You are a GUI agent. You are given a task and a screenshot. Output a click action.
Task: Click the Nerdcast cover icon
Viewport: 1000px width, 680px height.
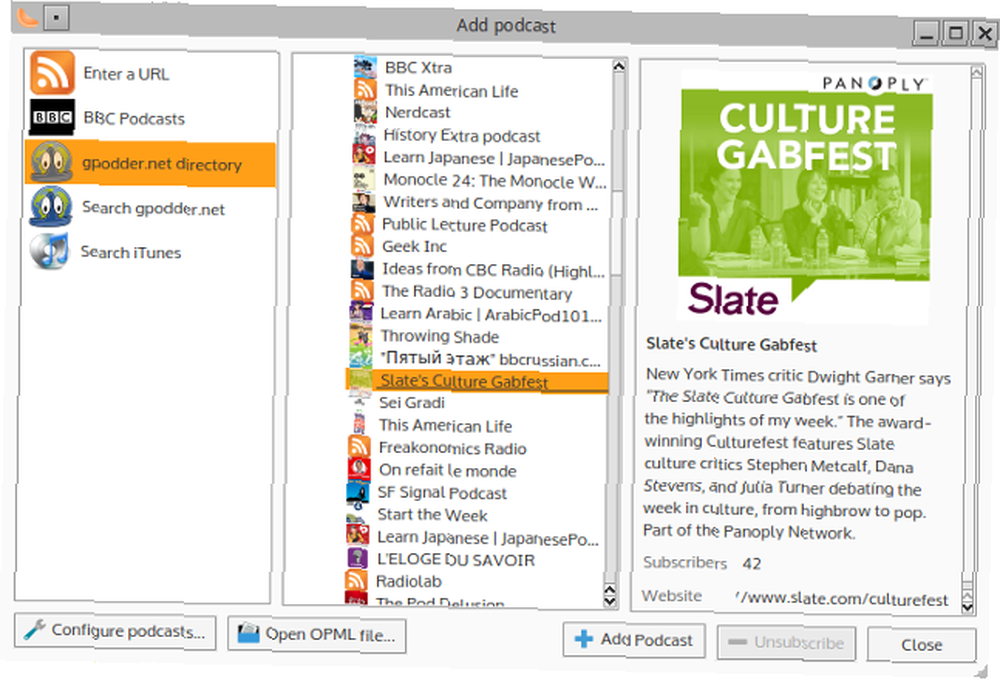pyautogui.click(x=365, y=112)
